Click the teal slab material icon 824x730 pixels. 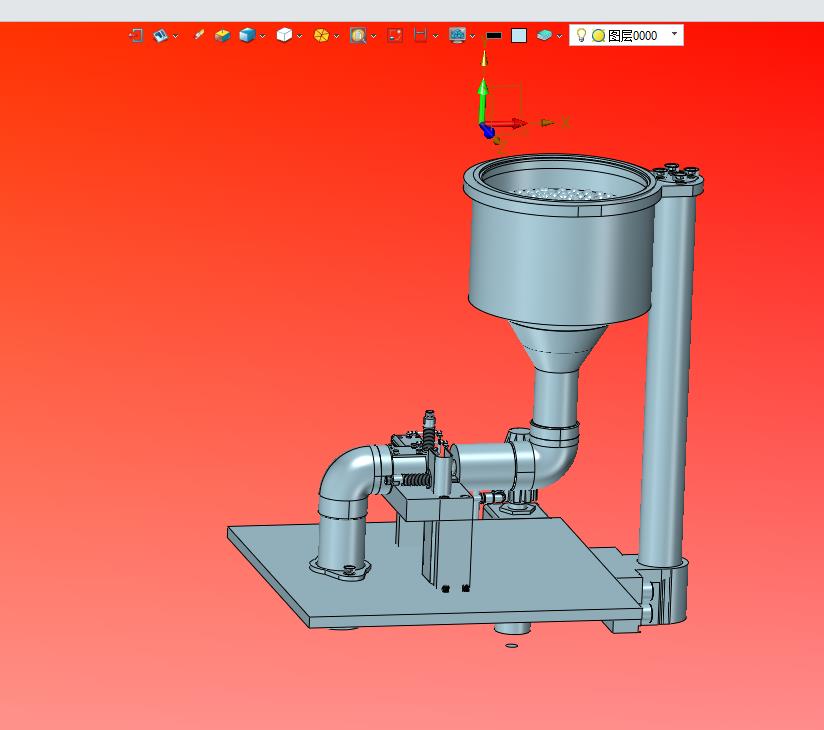click(x=544, y=35)
